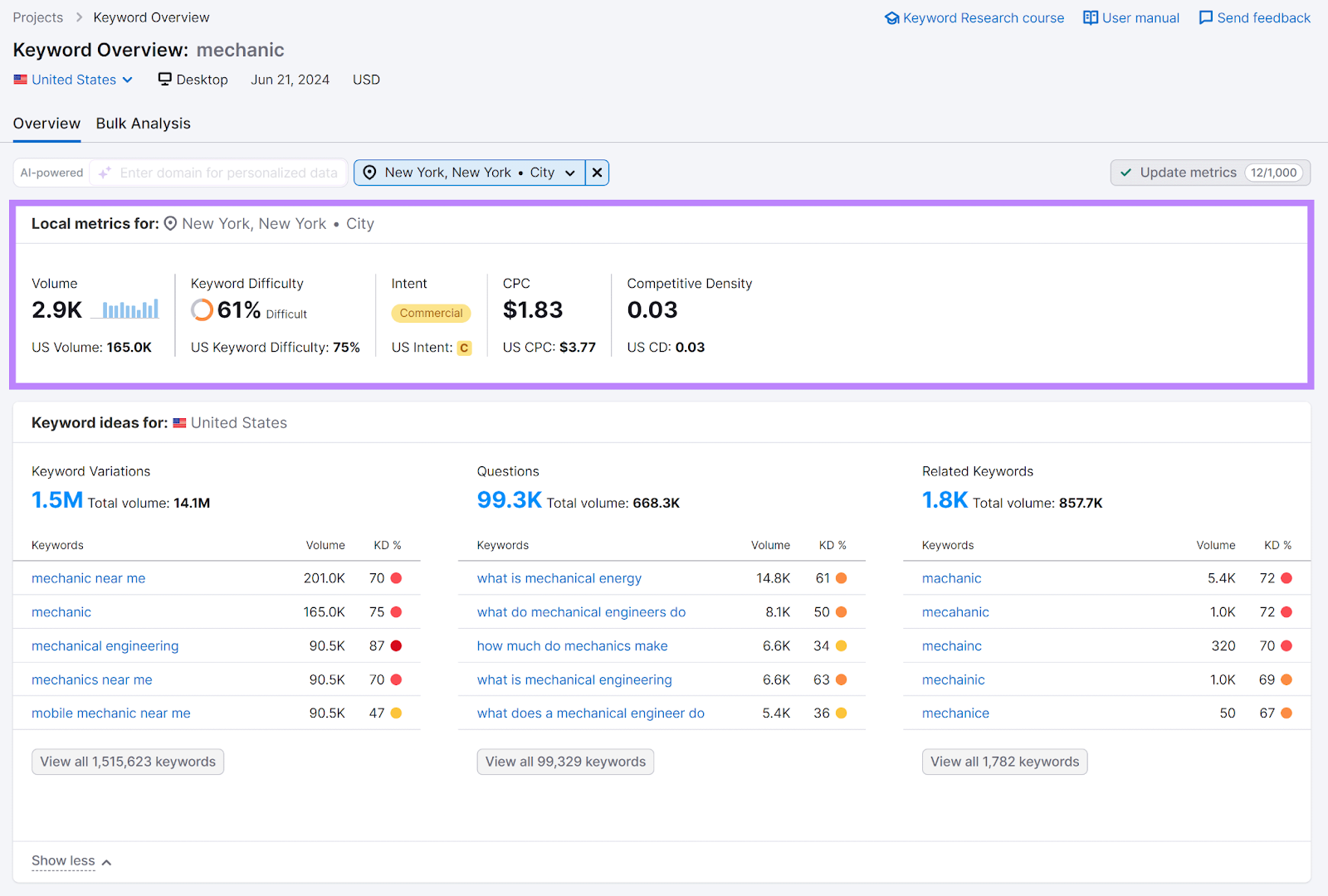This screenshot has width=1328, height=896.
Task: Open the City location type dropdown
Action: click(x=569, y=173)
